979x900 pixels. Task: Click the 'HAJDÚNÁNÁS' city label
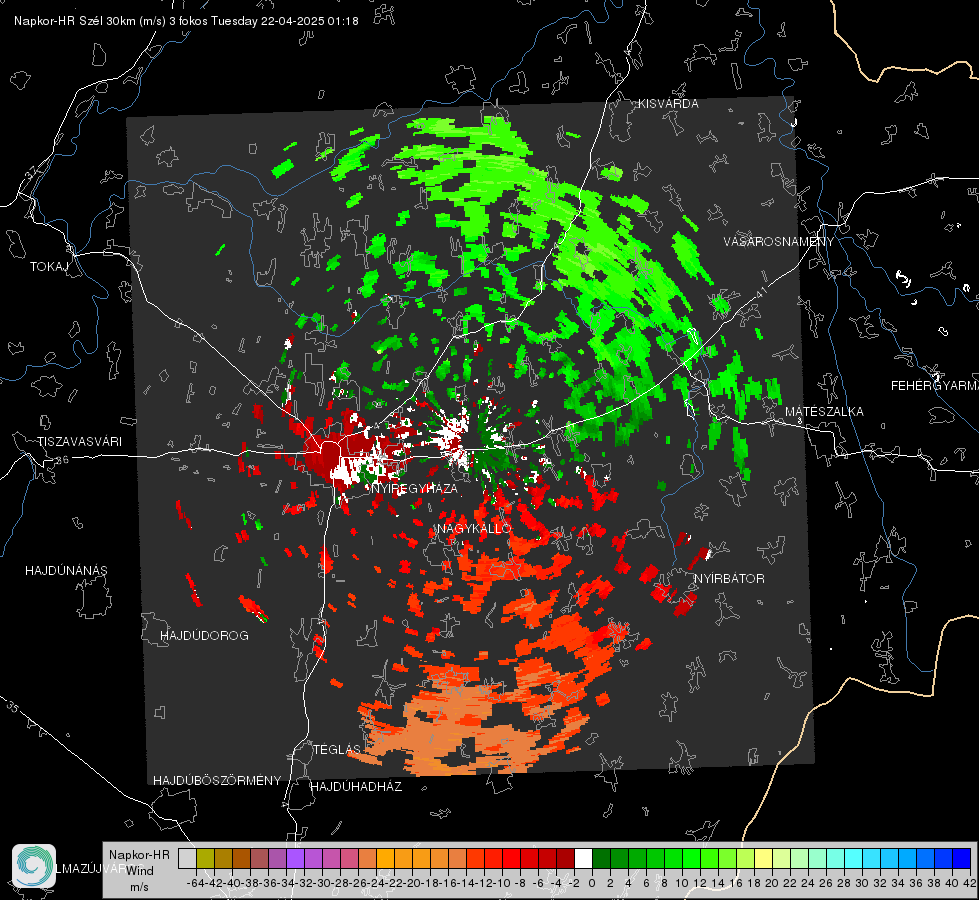66,570
